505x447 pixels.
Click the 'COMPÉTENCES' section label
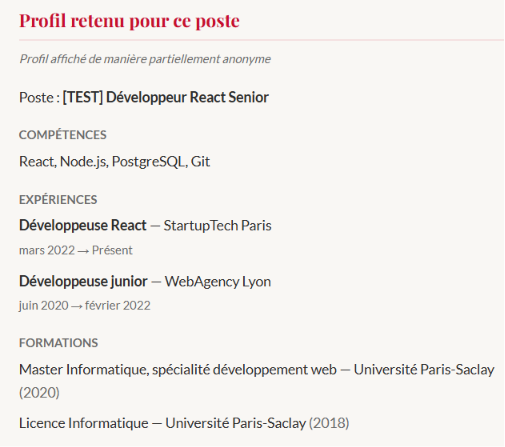[x=63, y=135]
